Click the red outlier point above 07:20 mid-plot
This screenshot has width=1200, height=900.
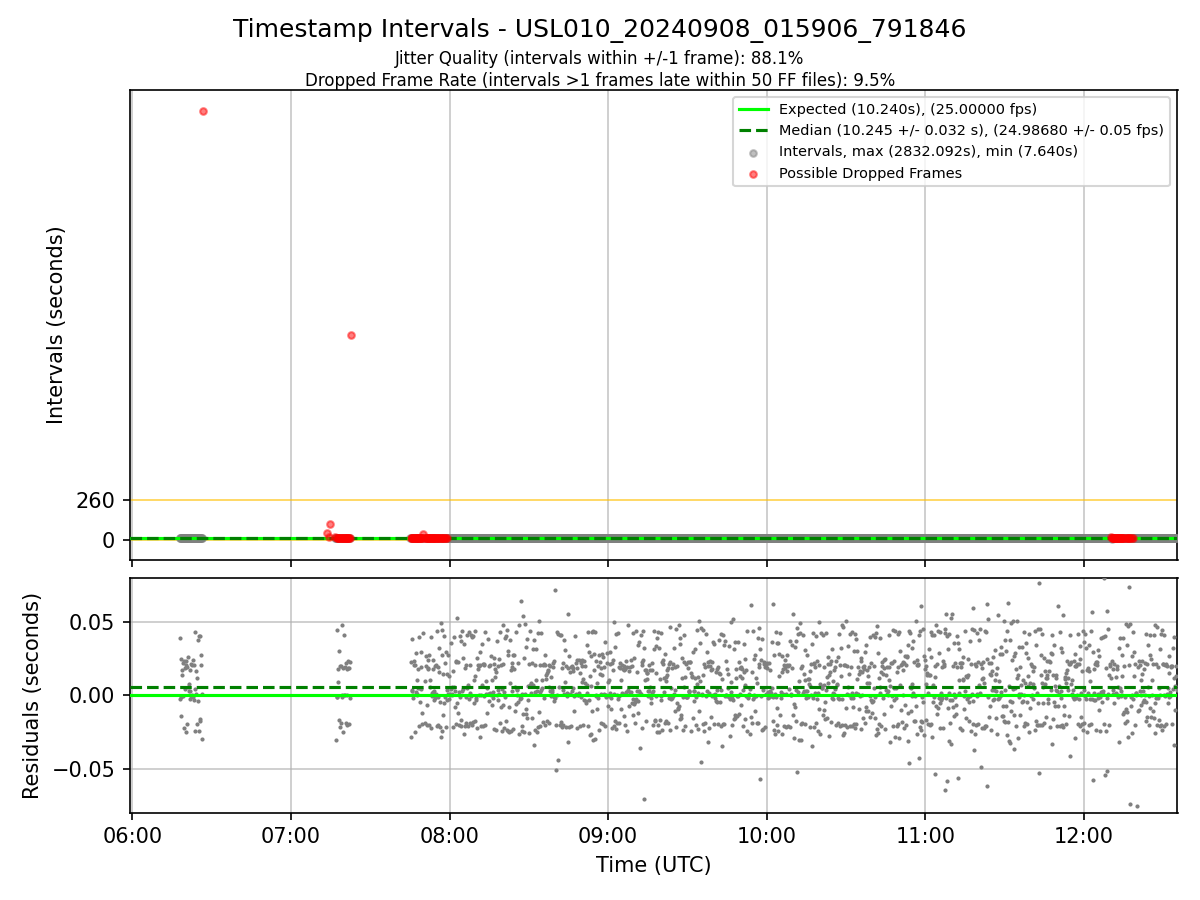click(351, 335)
